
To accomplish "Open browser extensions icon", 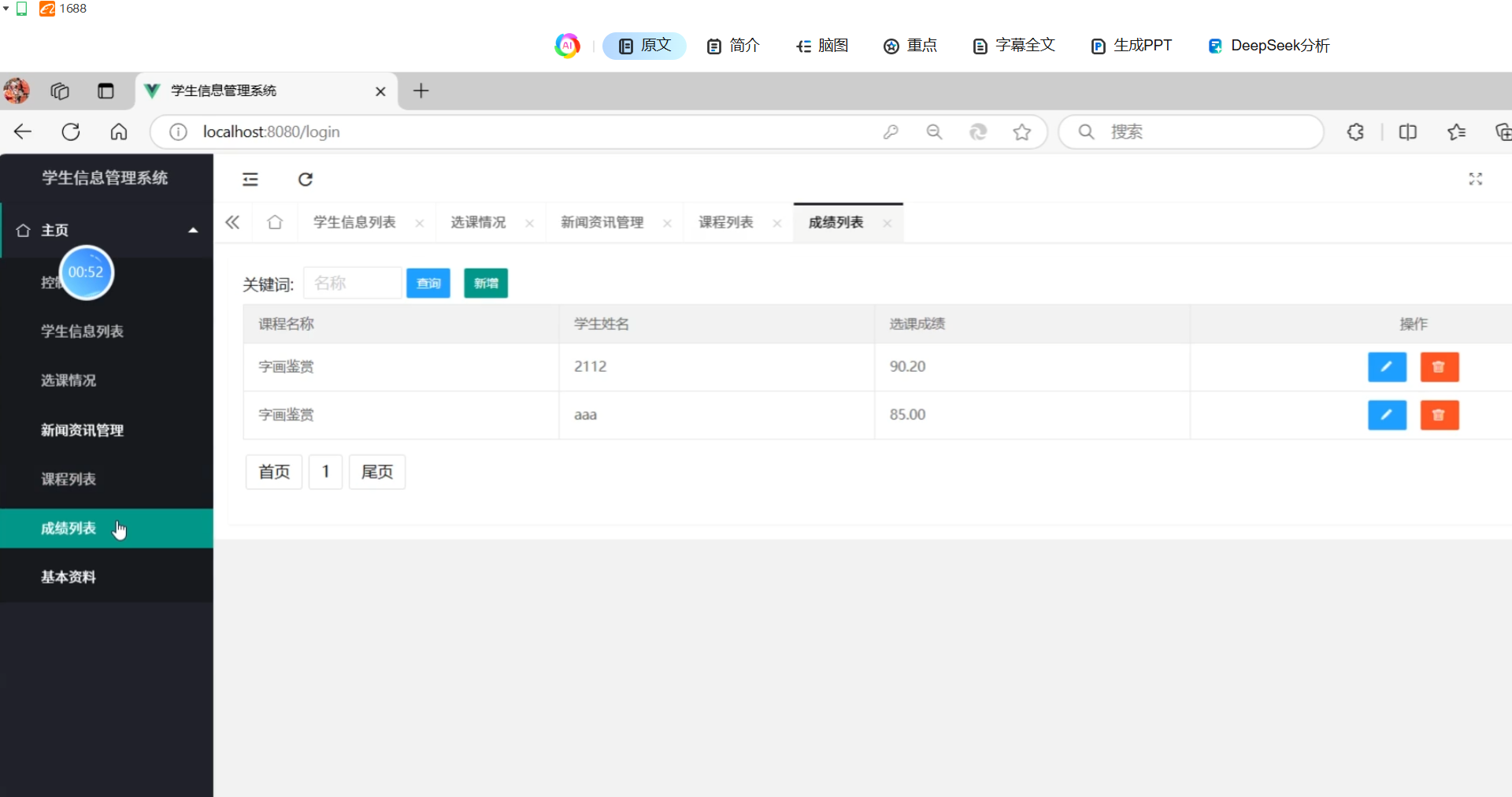I will point(1355,132).
